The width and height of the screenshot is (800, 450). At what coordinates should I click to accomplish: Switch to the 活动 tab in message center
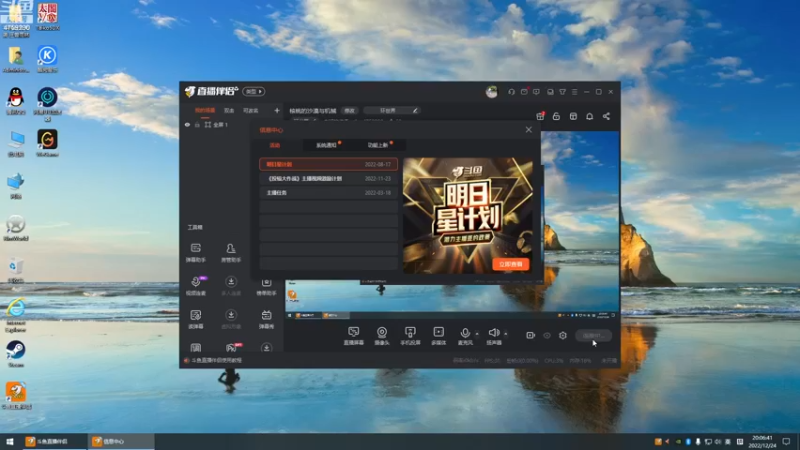click(x=275, y=145)
